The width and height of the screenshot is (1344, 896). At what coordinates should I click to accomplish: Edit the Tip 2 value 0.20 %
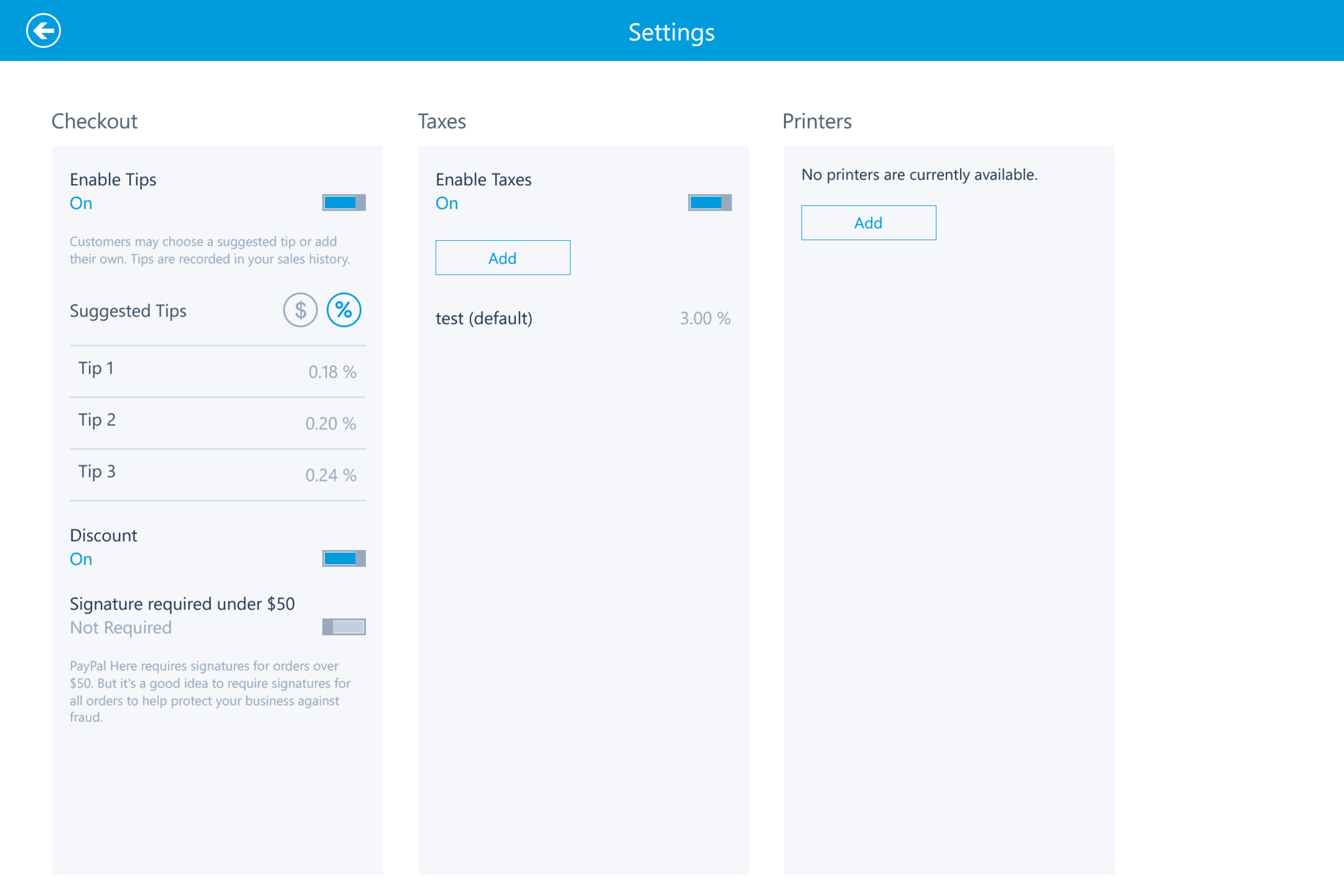[331, 423]
